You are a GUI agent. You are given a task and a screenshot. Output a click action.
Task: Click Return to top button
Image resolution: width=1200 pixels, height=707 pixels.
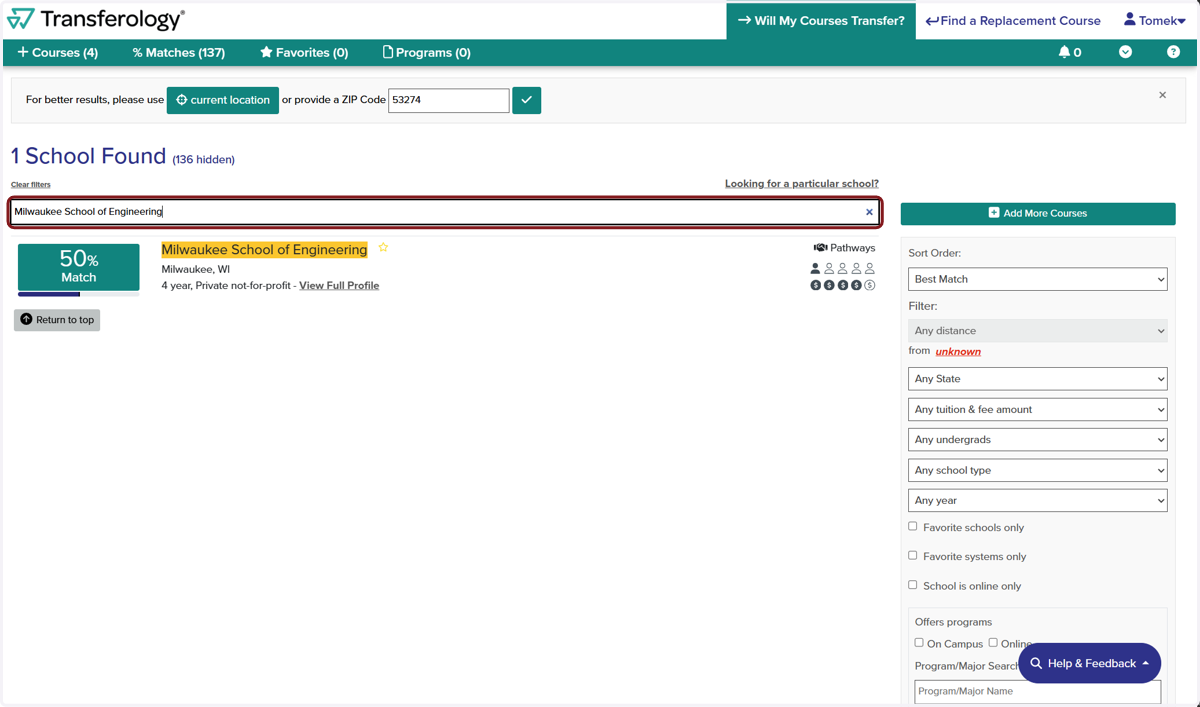point(57,320)
